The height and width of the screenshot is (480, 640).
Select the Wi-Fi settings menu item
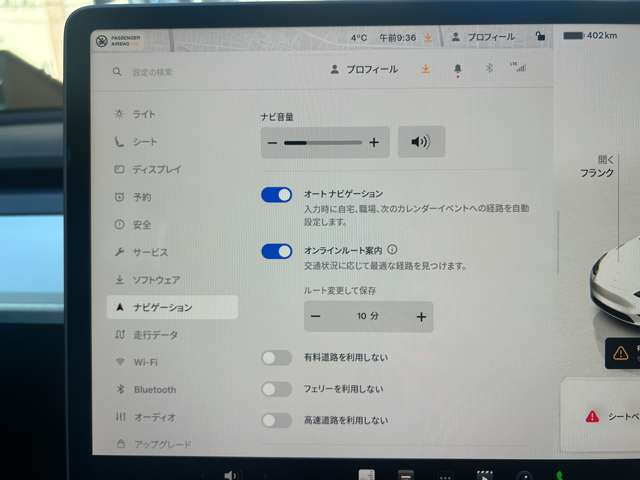coord(145,362)
